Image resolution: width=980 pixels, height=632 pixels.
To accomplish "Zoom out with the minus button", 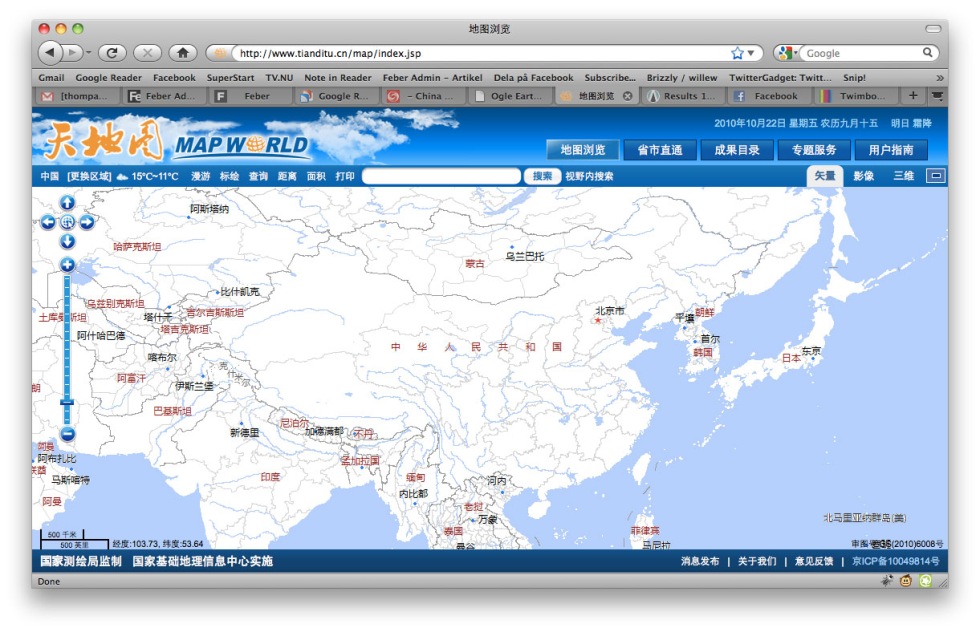I will point(67,434).
